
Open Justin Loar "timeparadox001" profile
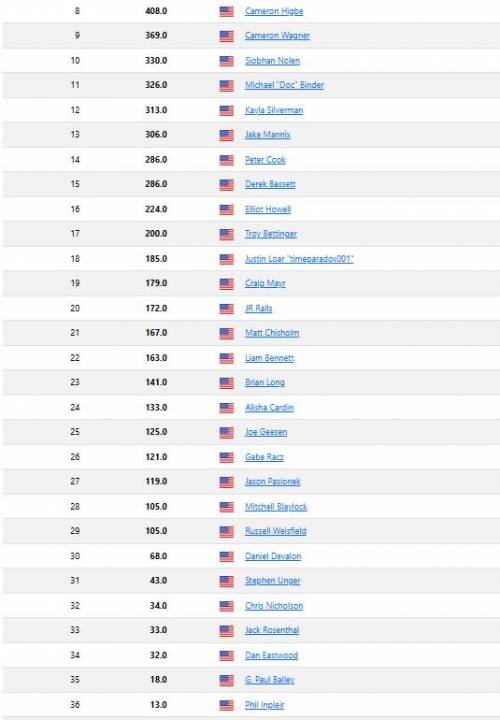click(x=299, y=259)
